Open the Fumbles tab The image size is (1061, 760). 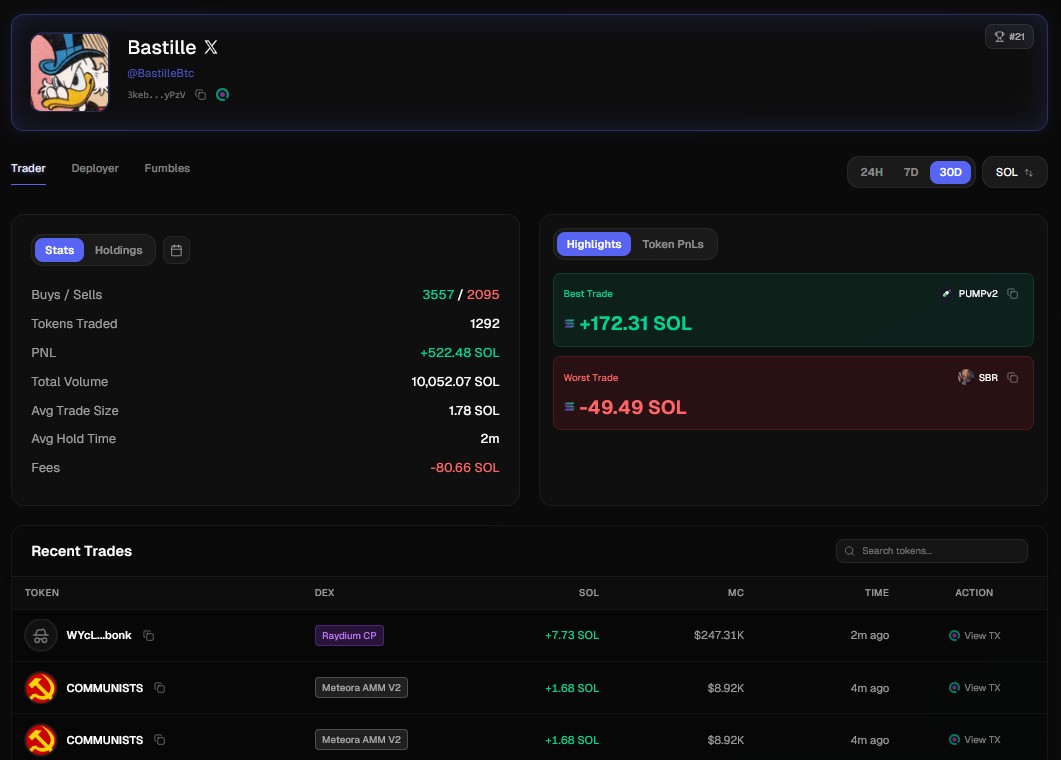click(167, 168)
